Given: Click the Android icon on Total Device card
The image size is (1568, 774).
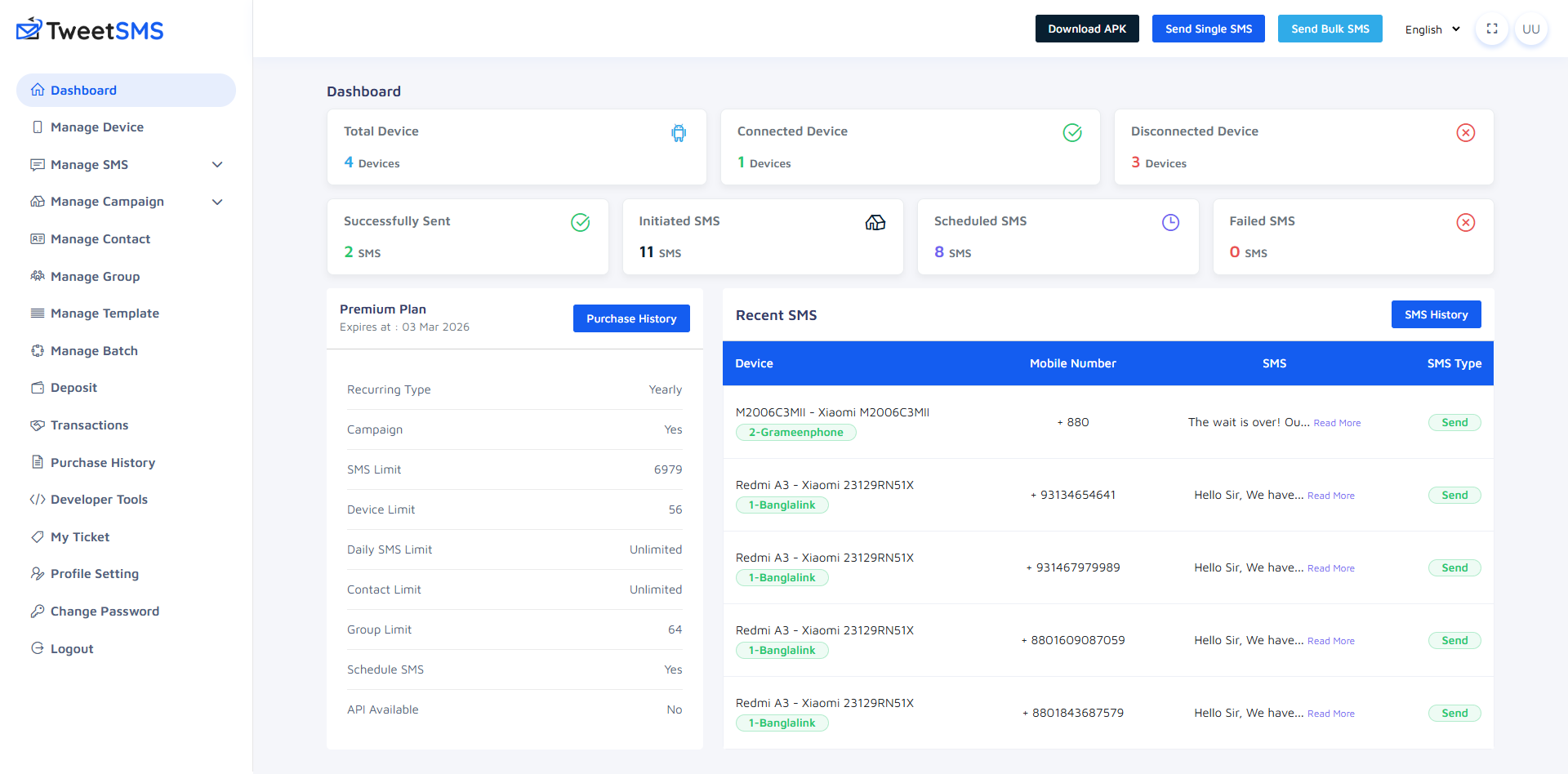Looking at the screenshot, I should pos(679,132).
